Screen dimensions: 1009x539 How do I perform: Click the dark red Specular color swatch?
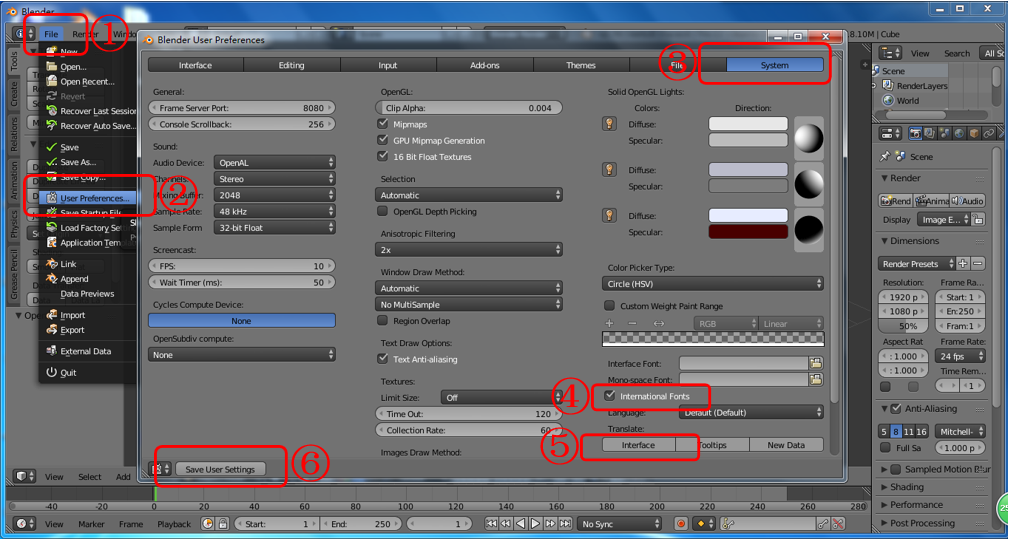coord(748,232)
